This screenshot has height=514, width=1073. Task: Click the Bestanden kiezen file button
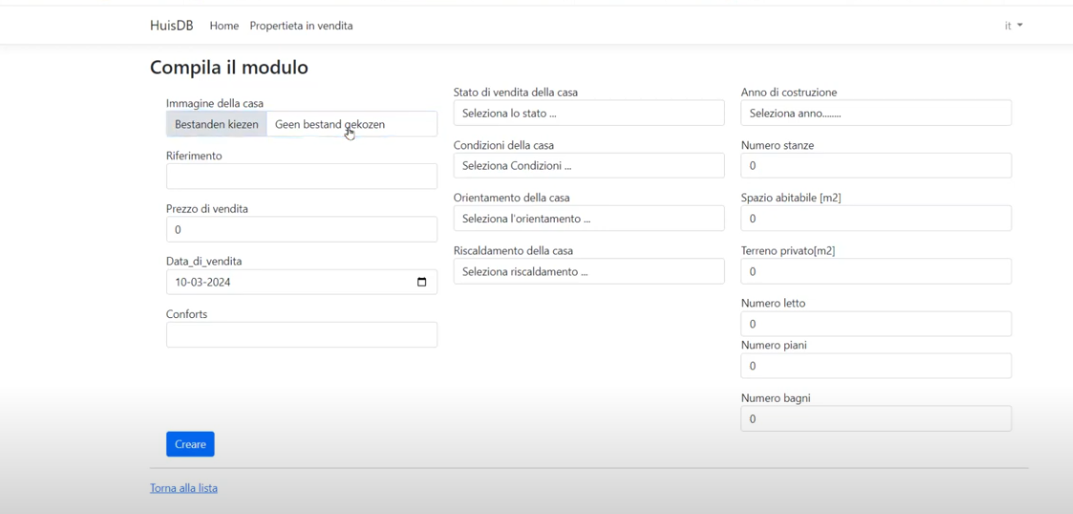pos(217,124)
